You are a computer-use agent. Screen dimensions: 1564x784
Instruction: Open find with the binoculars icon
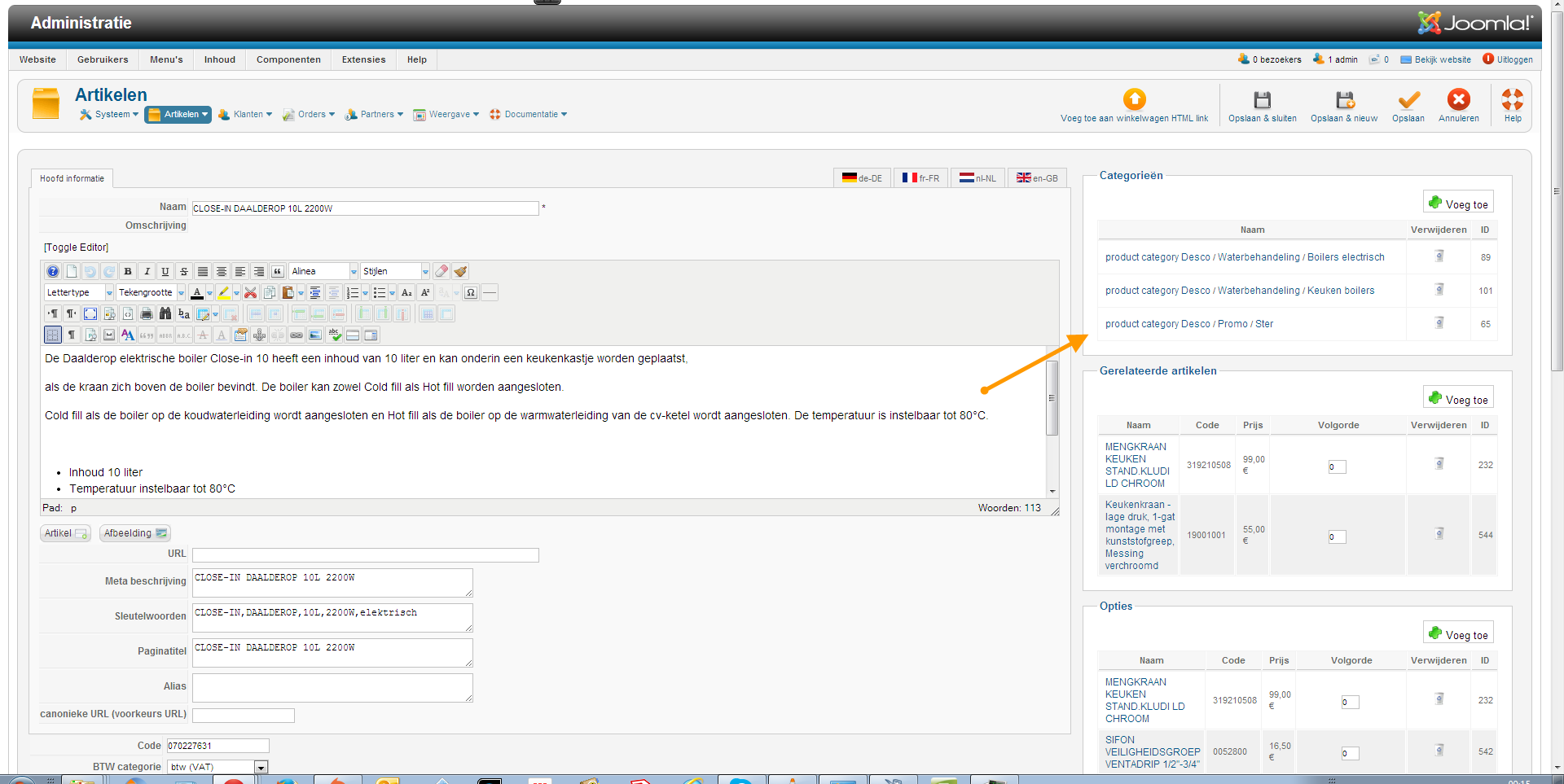click(x=165, y=313)
